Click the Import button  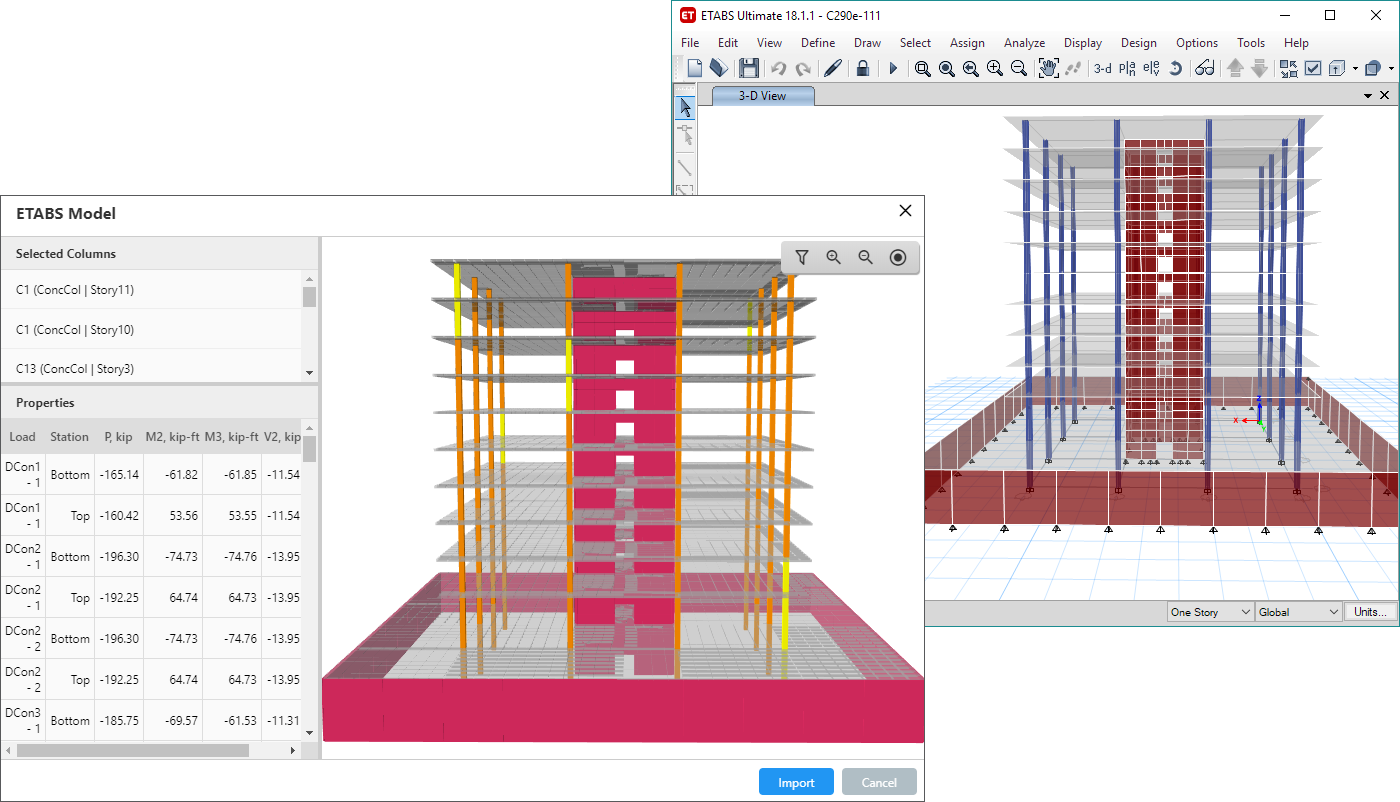(796, 782)
